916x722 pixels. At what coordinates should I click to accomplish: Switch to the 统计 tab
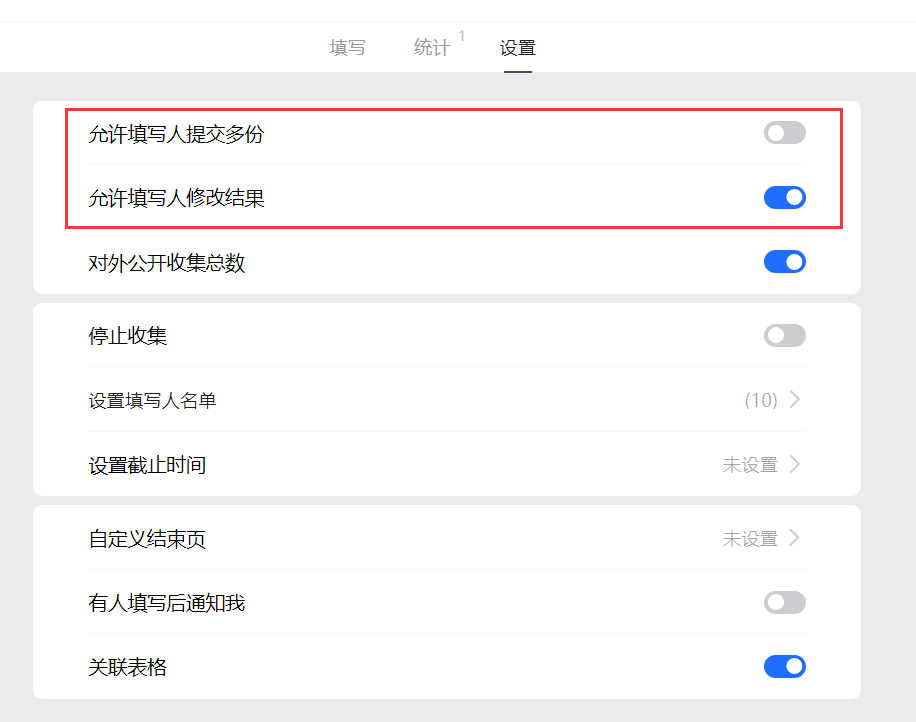[432, 46]
